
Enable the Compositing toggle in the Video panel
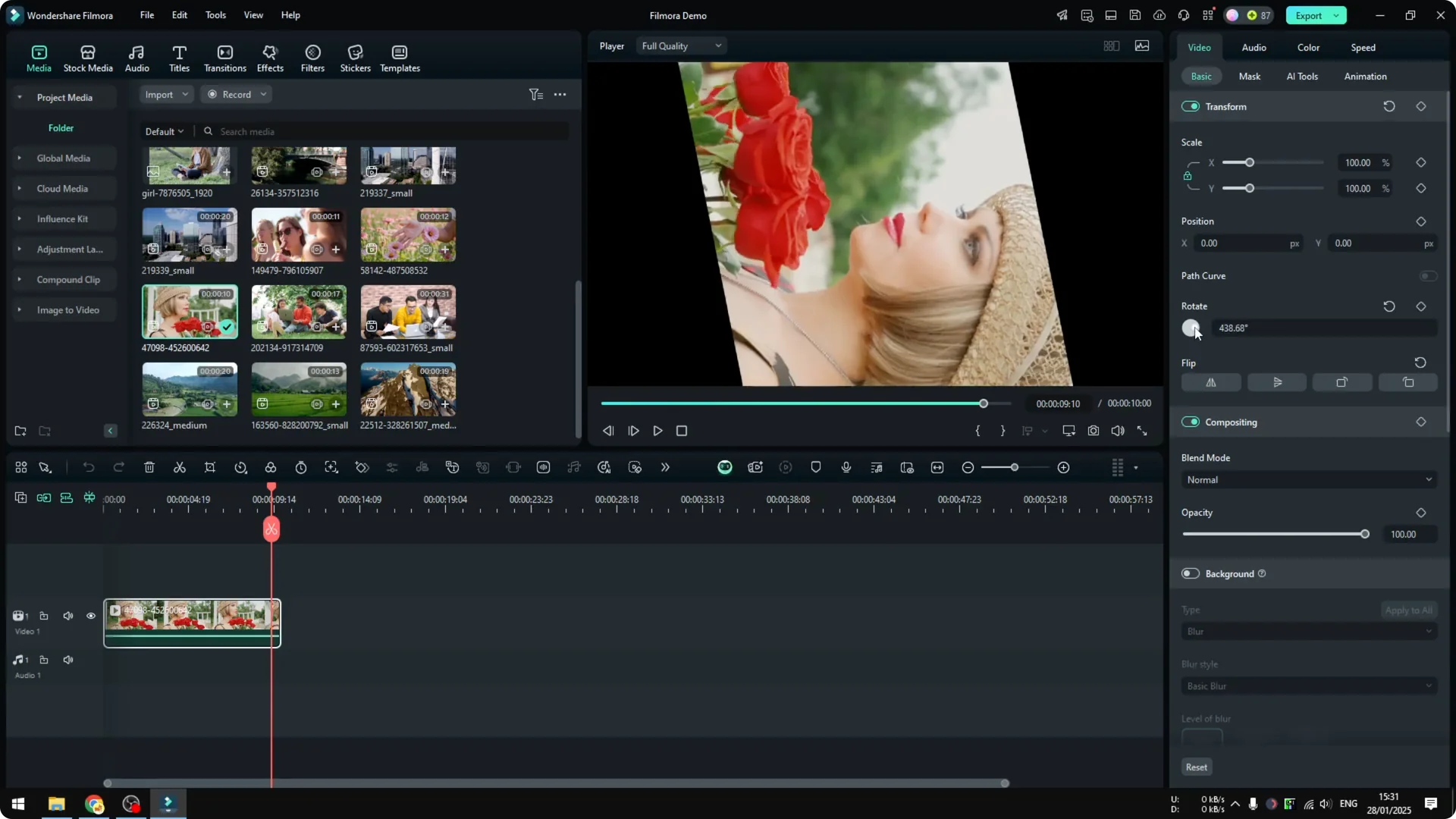(x=1191, y=422)
